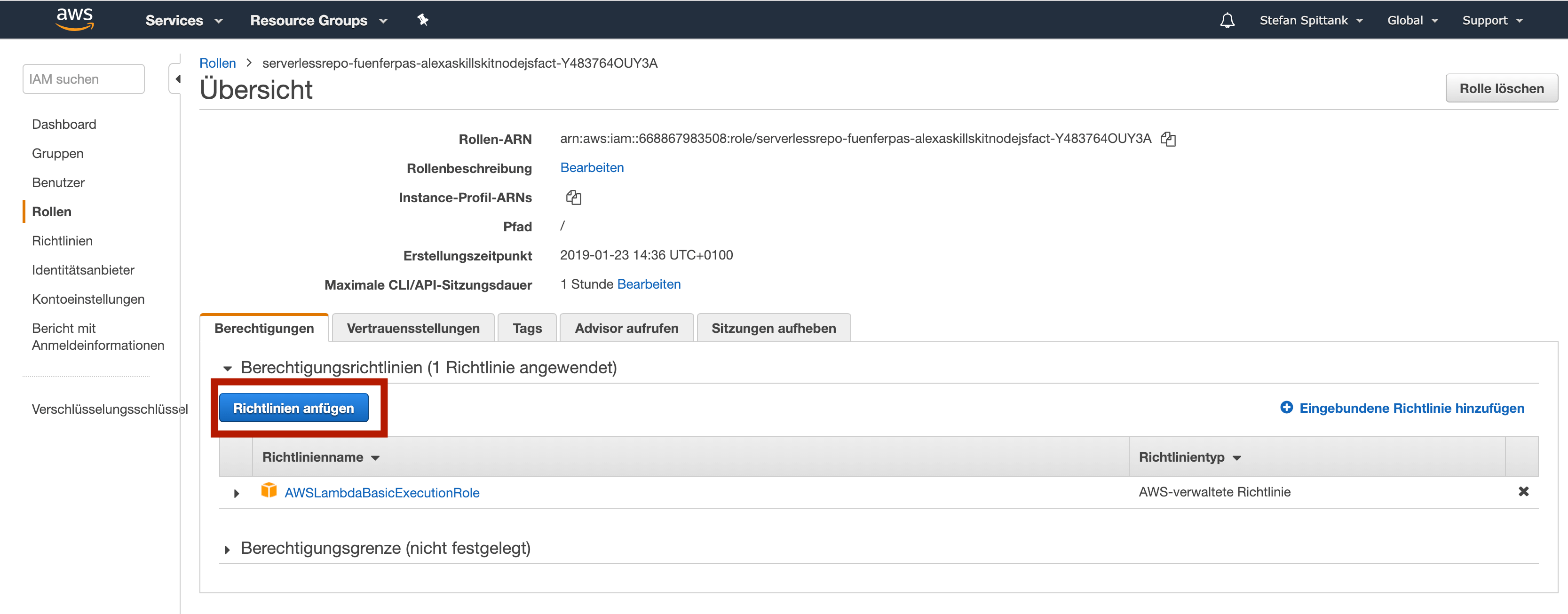Open the Services dropdown menu

[184, 20]
